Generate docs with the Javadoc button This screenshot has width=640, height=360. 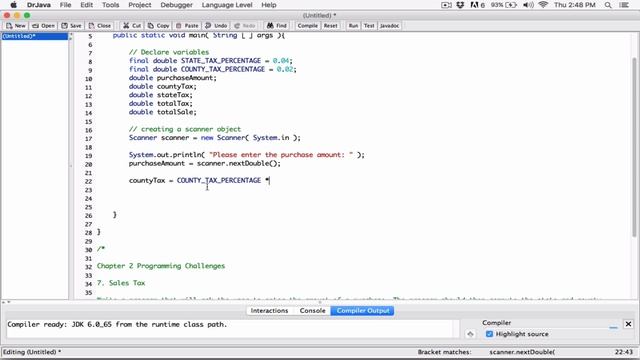point(389,26)
